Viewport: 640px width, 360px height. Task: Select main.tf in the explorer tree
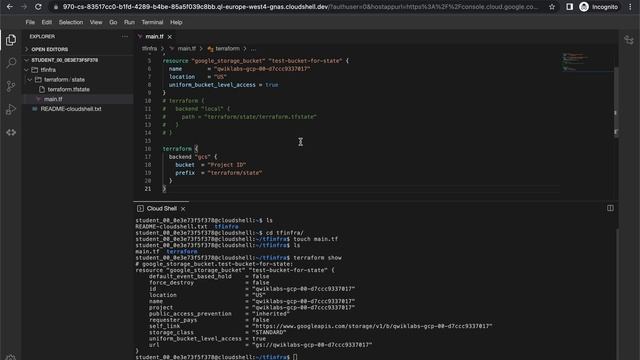[53, 99]
